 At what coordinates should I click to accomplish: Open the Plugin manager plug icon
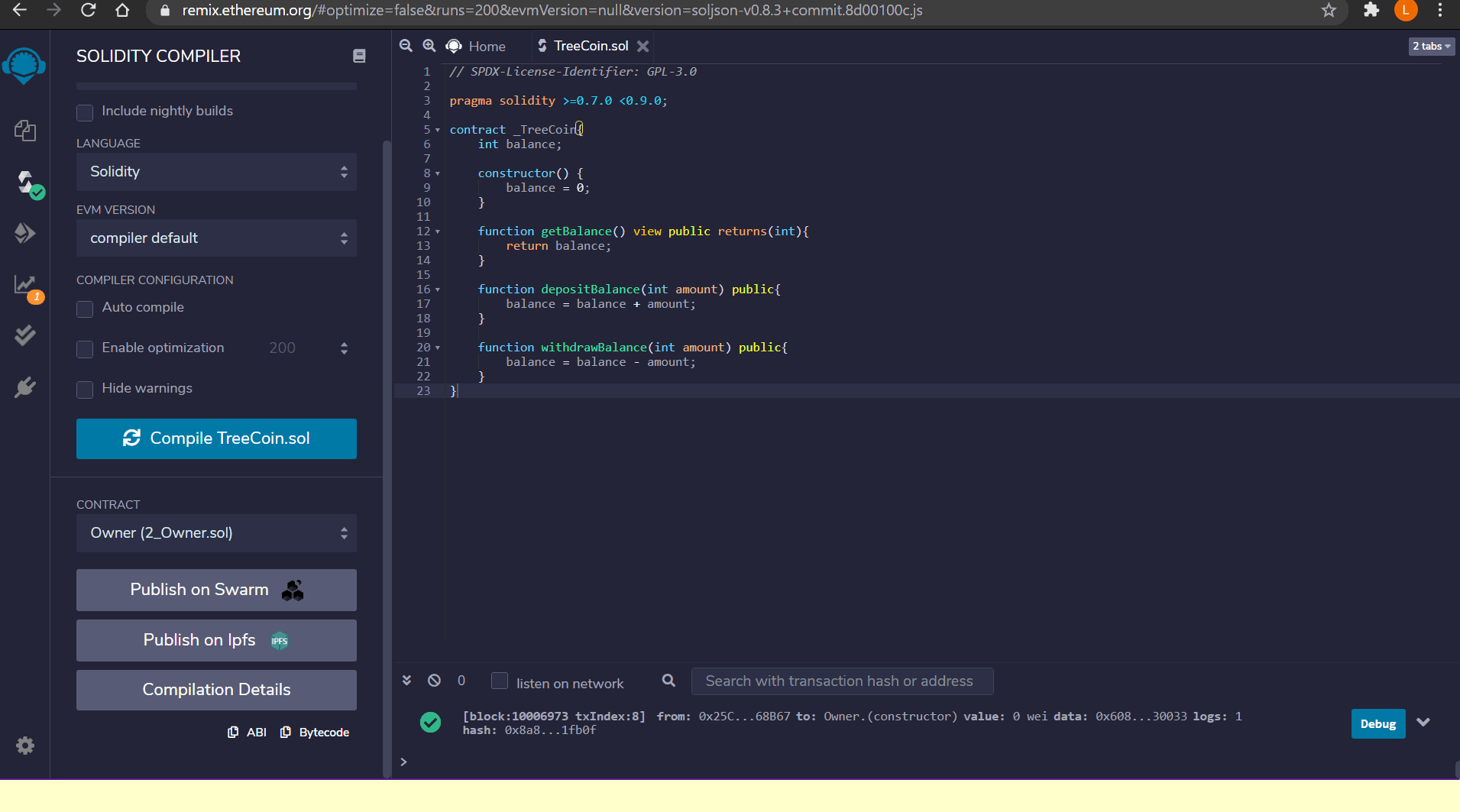click(25, 387)
